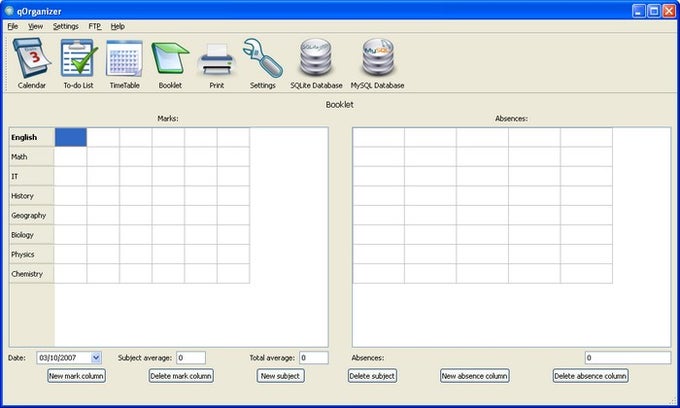Select the History row header

[x=32, y=196]
